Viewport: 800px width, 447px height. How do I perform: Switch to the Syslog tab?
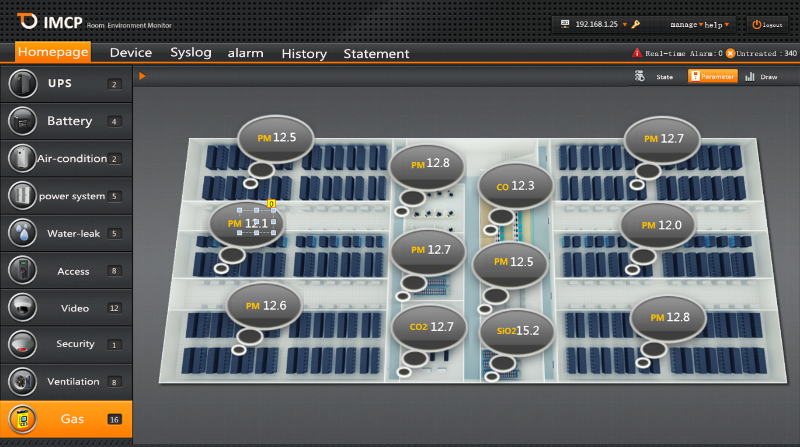tap(191, 53)
